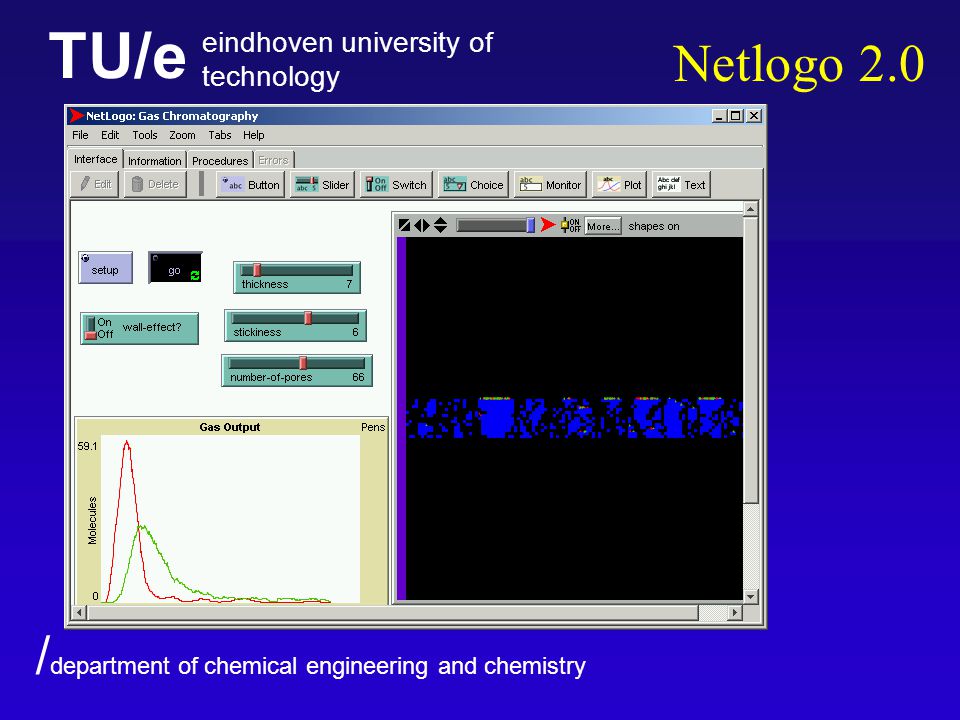Start the go forever button

(175, 268)
